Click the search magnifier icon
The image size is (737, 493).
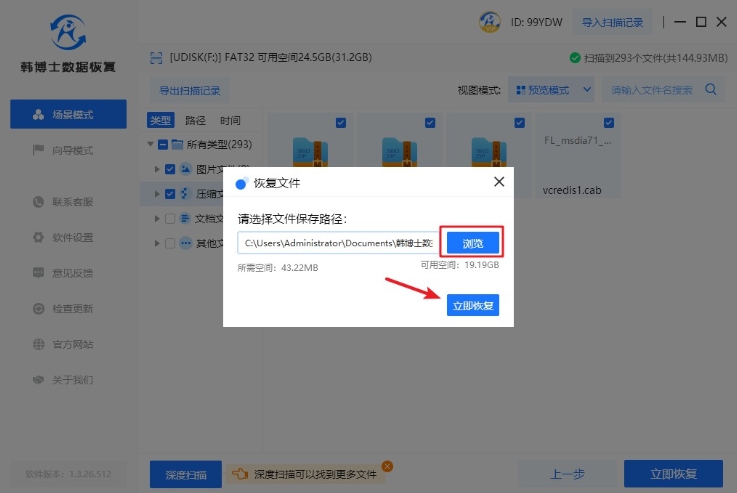pos(711,90)
